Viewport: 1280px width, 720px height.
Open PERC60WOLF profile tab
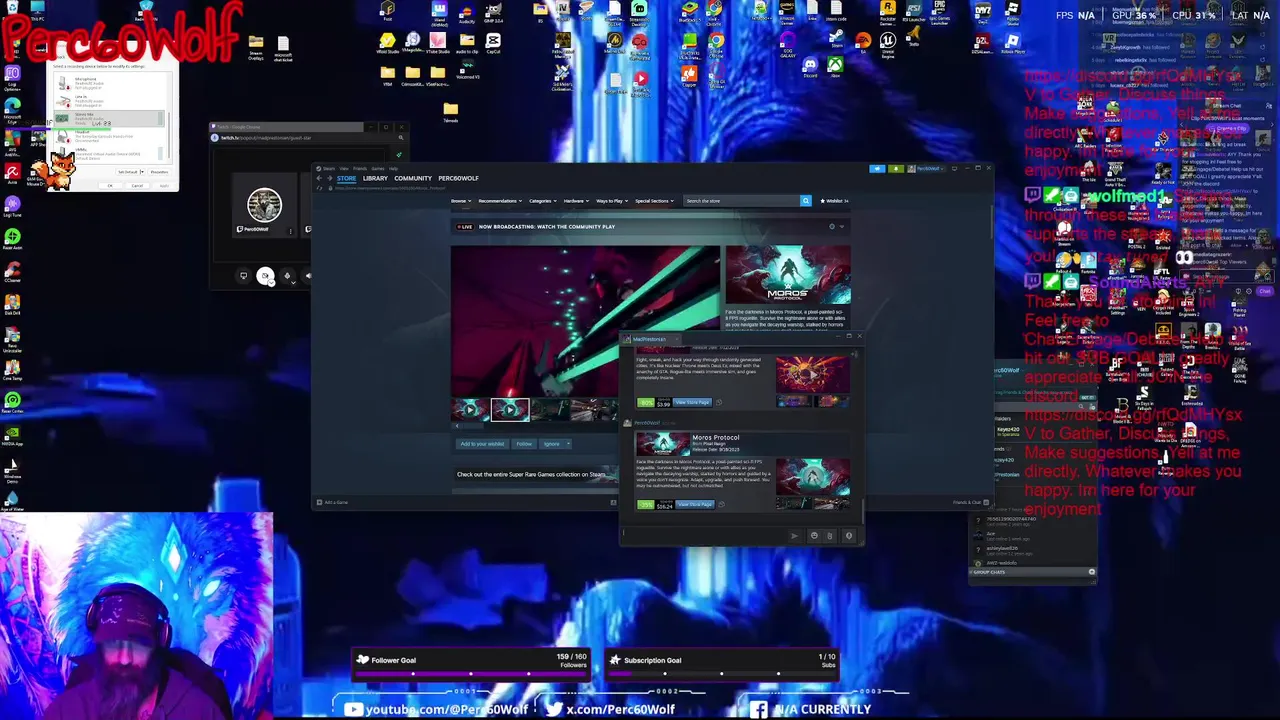pyautogui.click(x=458, y=178)
